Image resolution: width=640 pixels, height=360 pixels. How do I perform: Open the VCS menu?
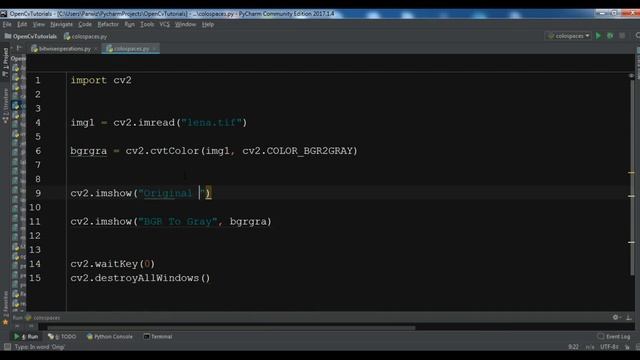coord(164,24)
